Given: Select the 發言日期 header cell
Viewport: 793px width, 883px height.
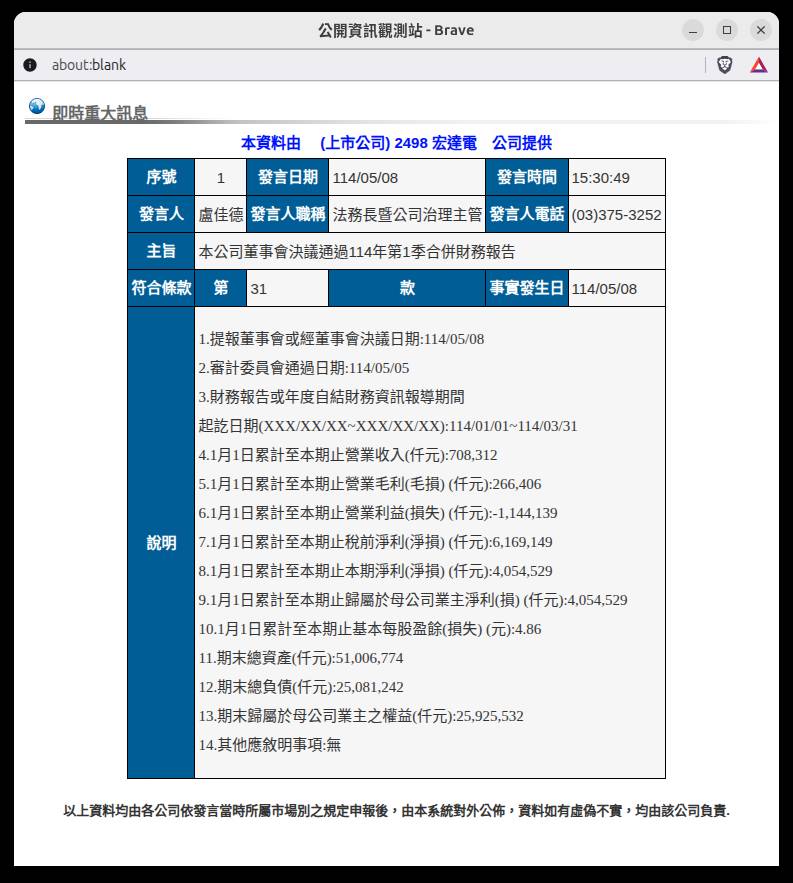Looking at the screenshot, I should (x=287, y=177).
